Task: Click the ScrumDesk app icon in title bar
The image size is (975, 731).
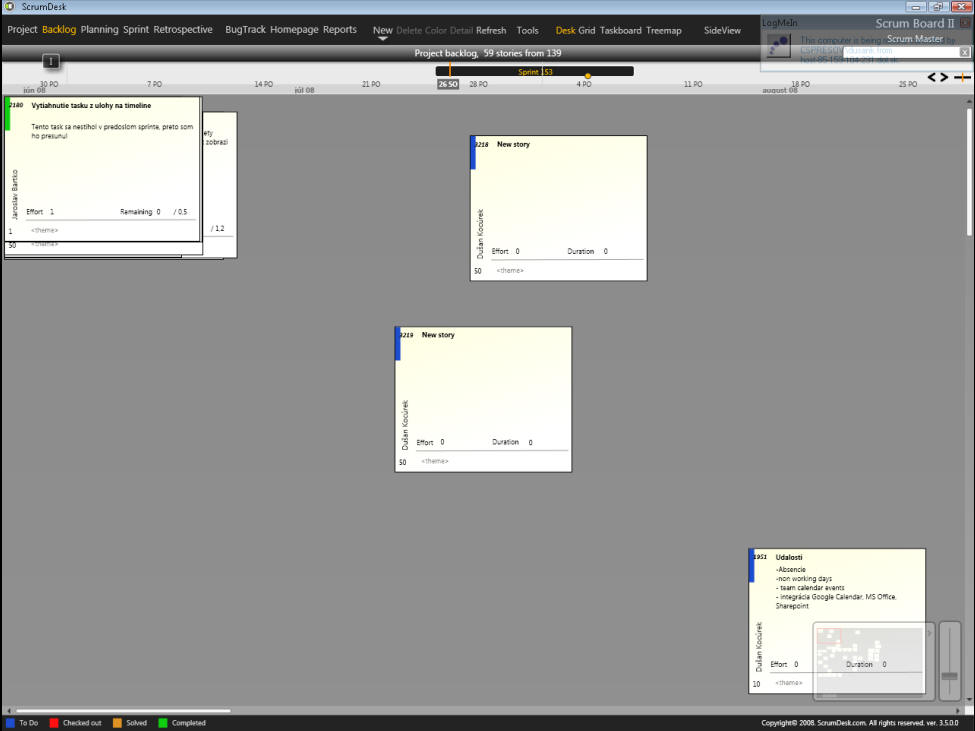Action: 10,7
